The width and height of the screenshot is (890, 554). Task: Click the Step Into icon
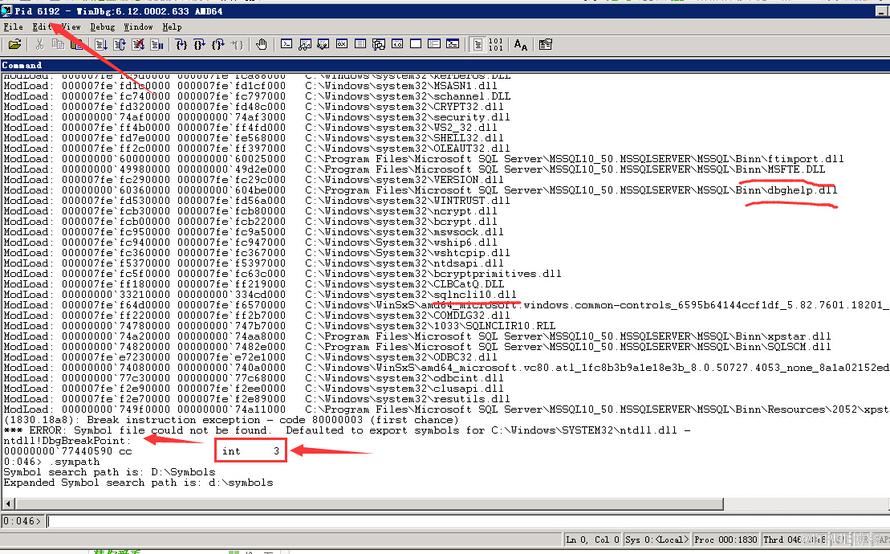coord(181,44)
